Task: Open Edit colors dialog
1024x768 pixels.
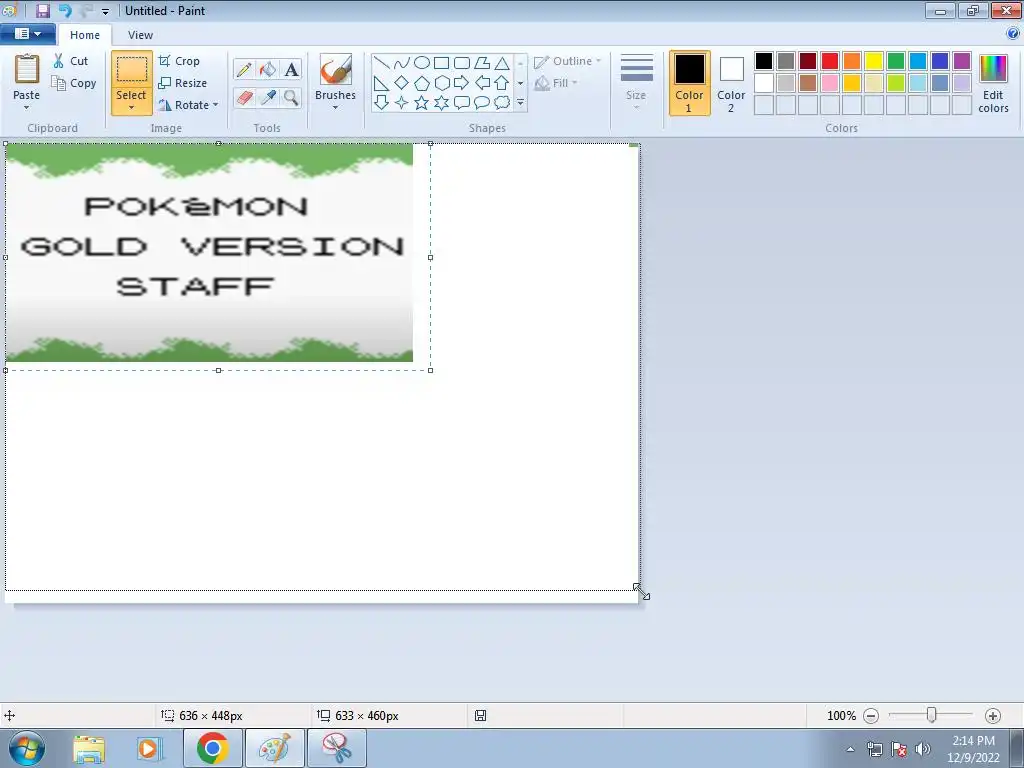Action: pyautogui.click(x=993, y=84)
